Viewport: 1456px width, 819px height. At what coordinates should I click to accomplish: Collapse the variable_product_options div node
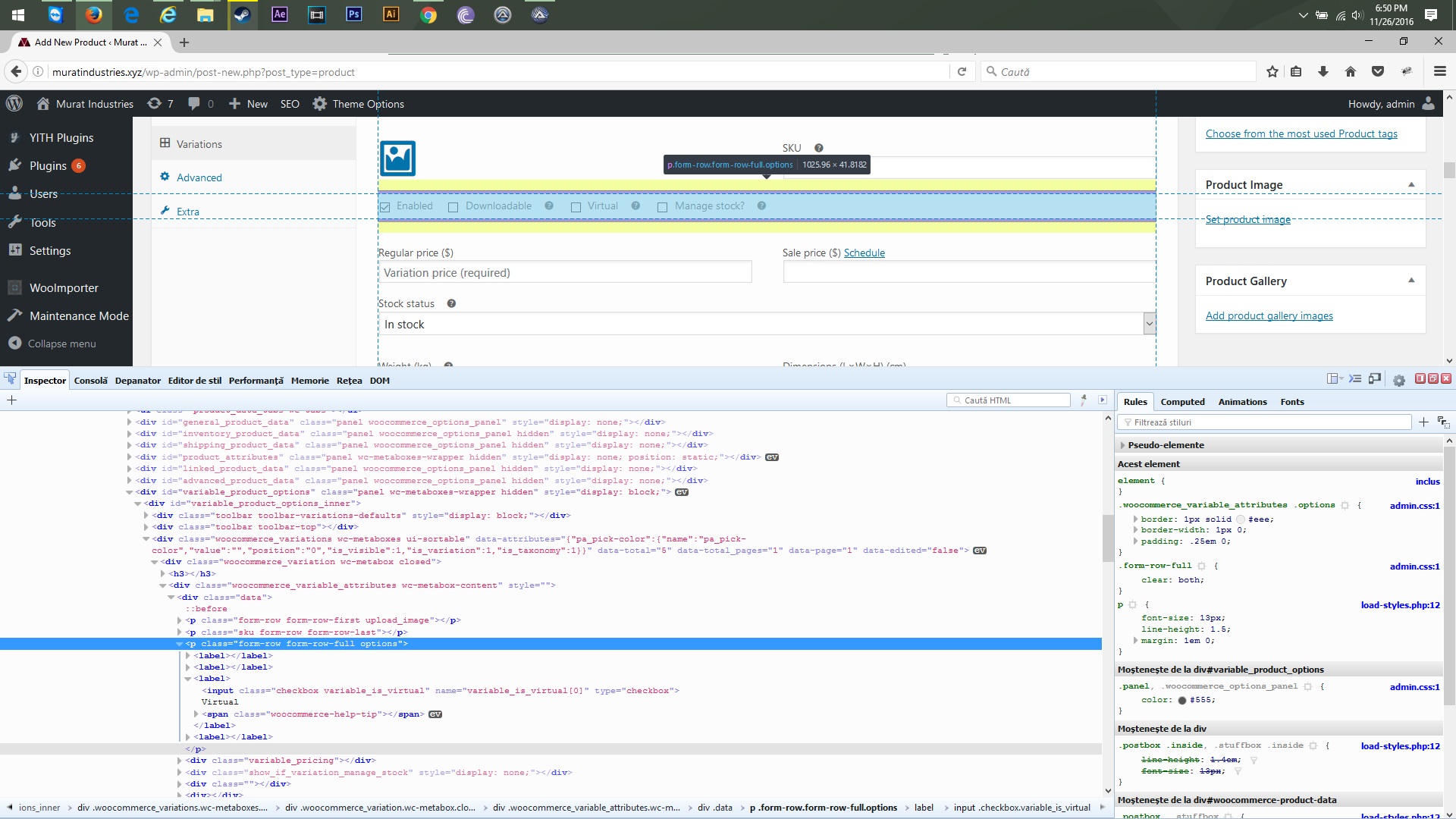pyautogui.click(x=129, y=492)
